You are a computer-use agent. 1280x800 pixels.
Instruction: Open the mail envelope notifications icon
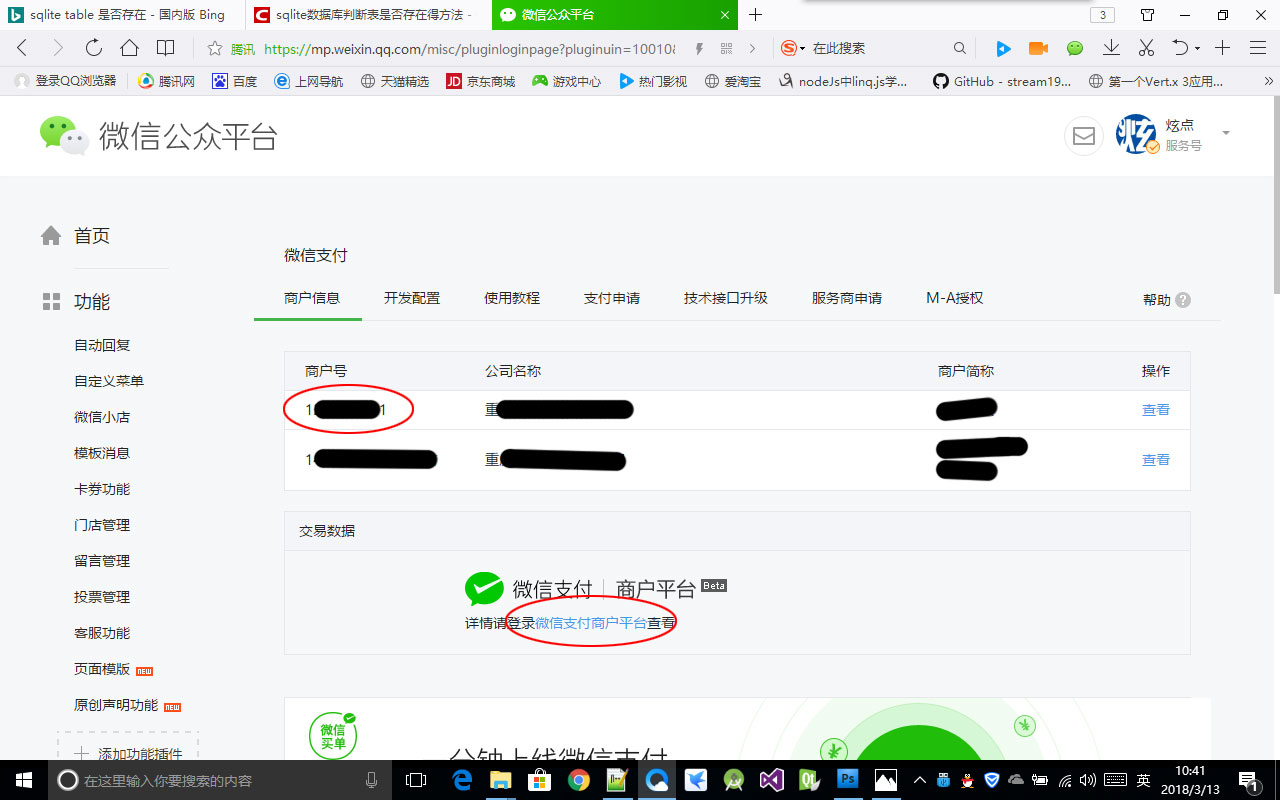click(1084, 136)
